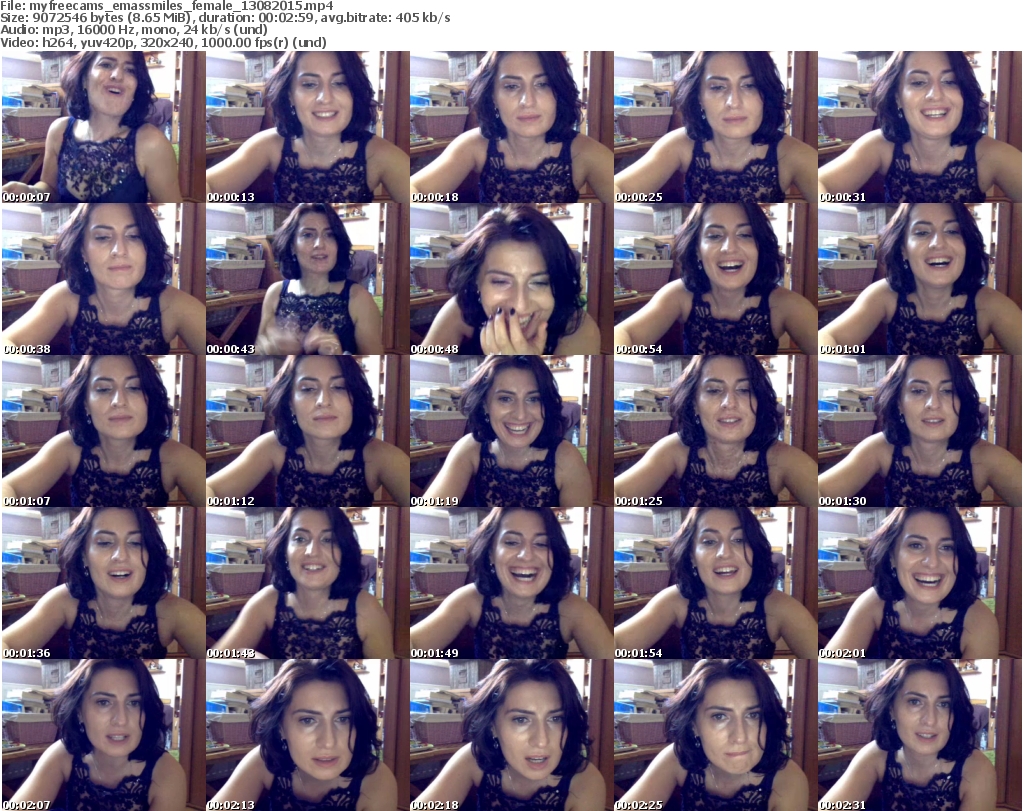Click the 'Audio: mp3, 16000 Hz' header line
1024x811 pixels.
(x=134, y=30)
